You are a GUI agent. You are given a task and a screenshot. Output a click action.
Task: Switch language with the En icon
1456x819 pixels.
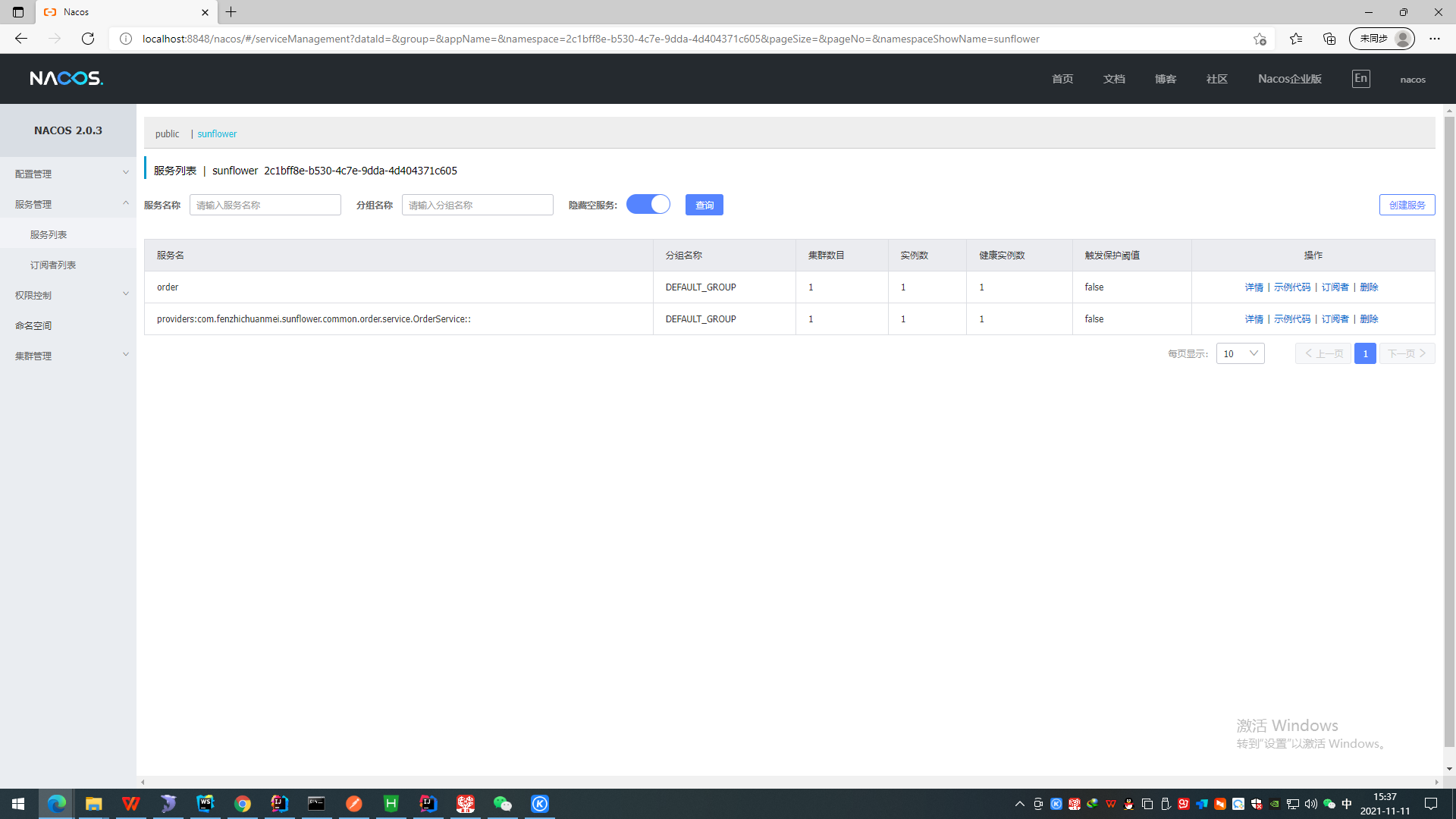click(1360, 78)
